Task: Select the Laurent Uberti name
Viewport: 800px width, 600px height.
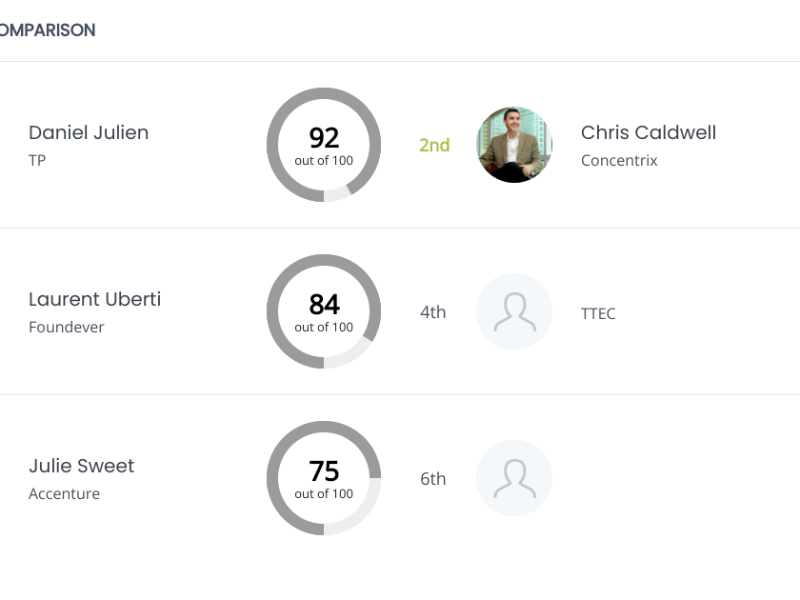Action: pos(94,299)
